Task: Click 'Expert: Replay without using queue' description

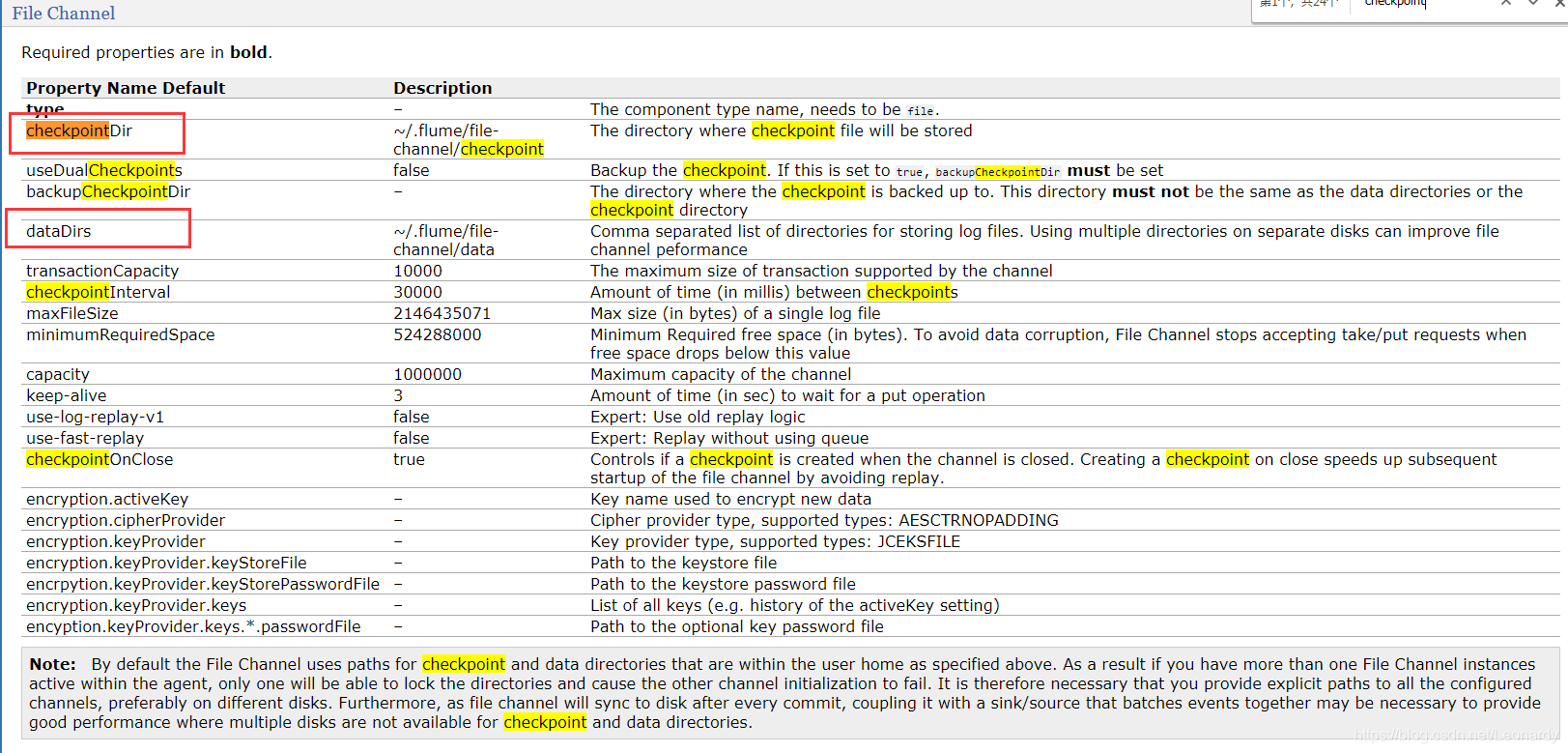Action: click(729, 438)
